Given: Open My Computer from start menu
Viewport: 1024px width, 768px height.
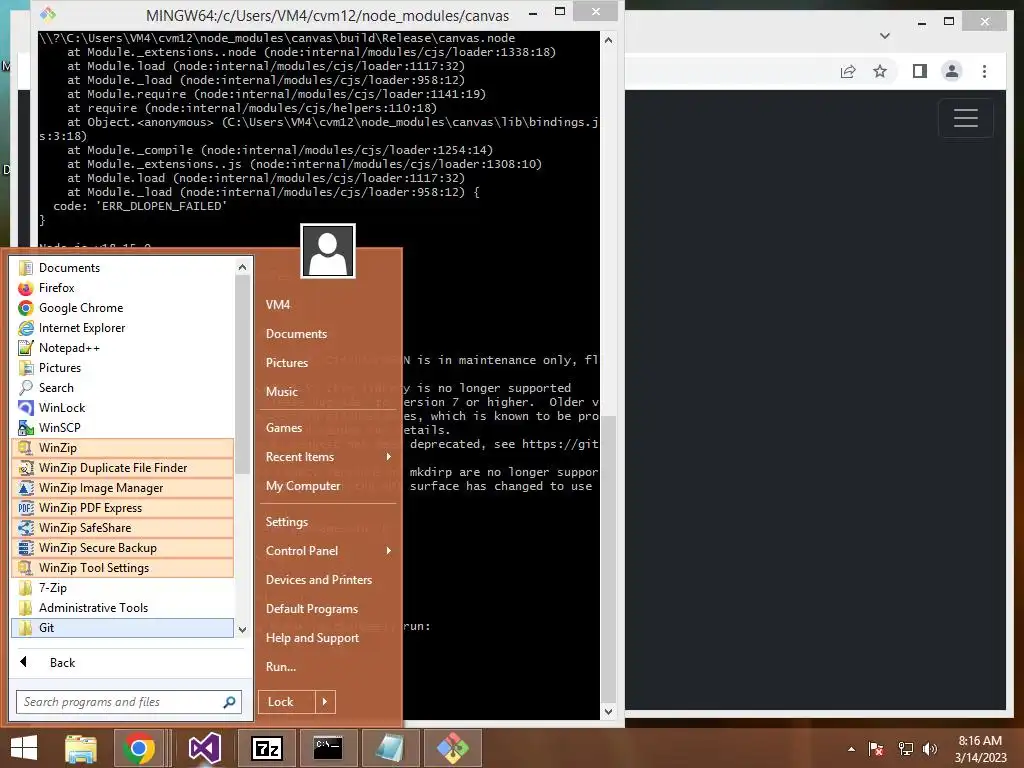Looking at the screenshot, I should (x=303, y=486).
